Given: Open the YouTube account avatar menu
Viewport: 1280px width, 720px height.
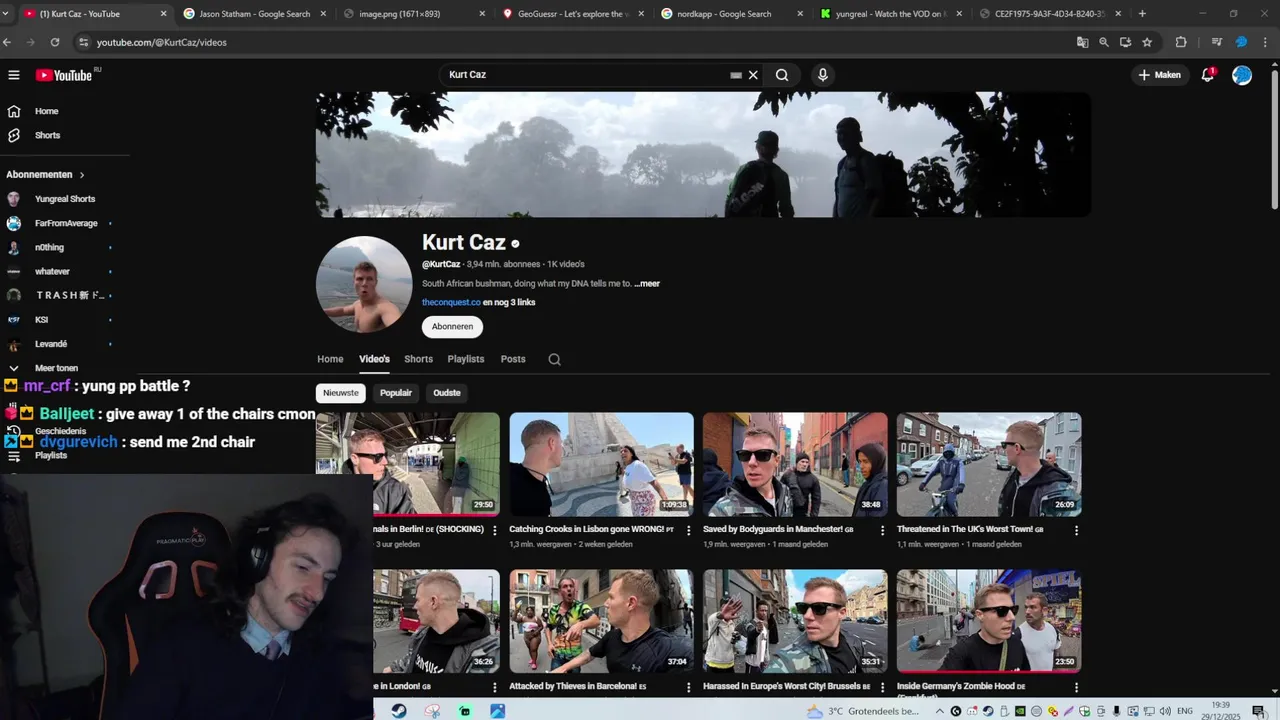Looking at the screenshot, I should tap(1242, 75).
